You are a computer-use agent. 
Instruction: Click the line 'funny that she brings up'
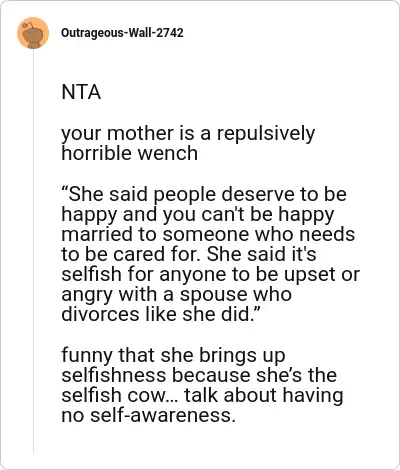click(x=173, y=356)
